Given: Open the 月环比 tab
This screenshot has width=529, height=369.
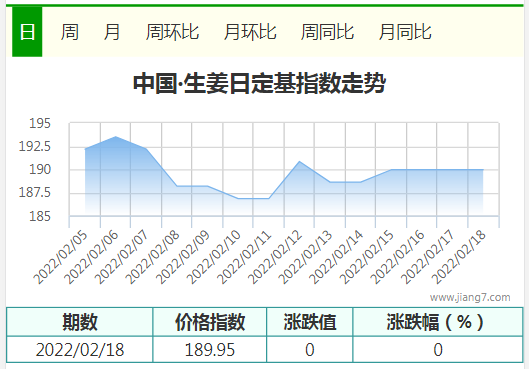Looking at the screenshot, I should point(250,32).
